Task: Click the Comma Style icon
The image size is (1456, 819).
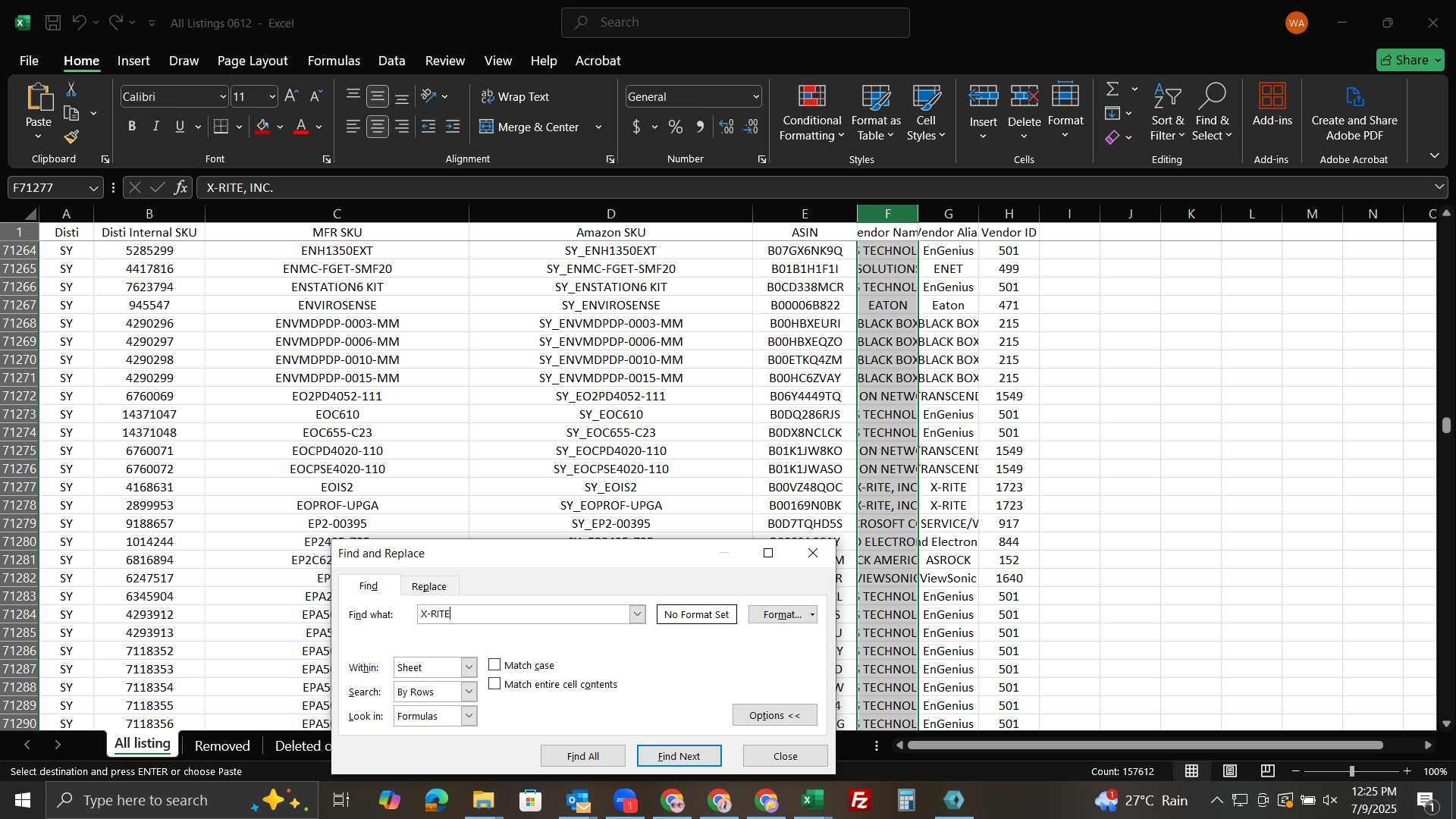Action: click(700, 127)
